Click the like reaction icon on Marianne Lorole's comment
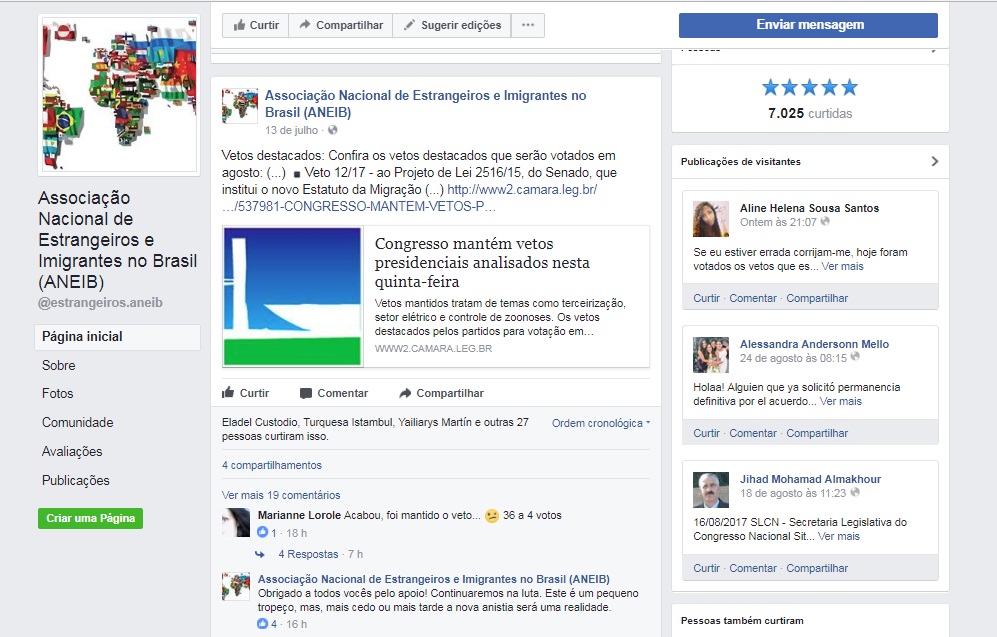This screenshot has height=637, width=997. 263,532
